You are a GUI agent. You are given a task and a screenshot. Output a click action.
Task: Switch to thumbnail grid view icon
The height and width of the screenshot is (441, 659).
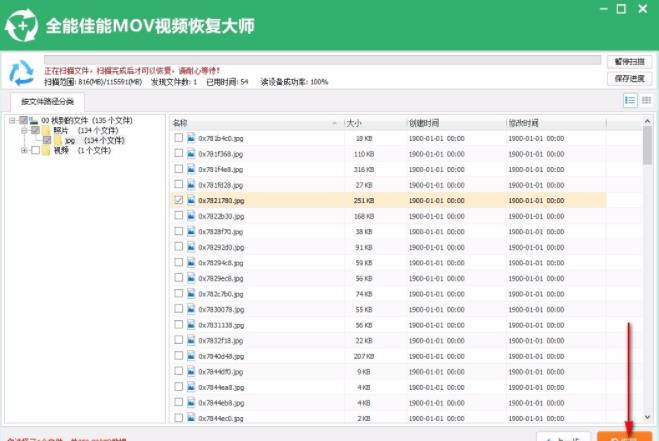pyautogui.click(x=646, y=101)
